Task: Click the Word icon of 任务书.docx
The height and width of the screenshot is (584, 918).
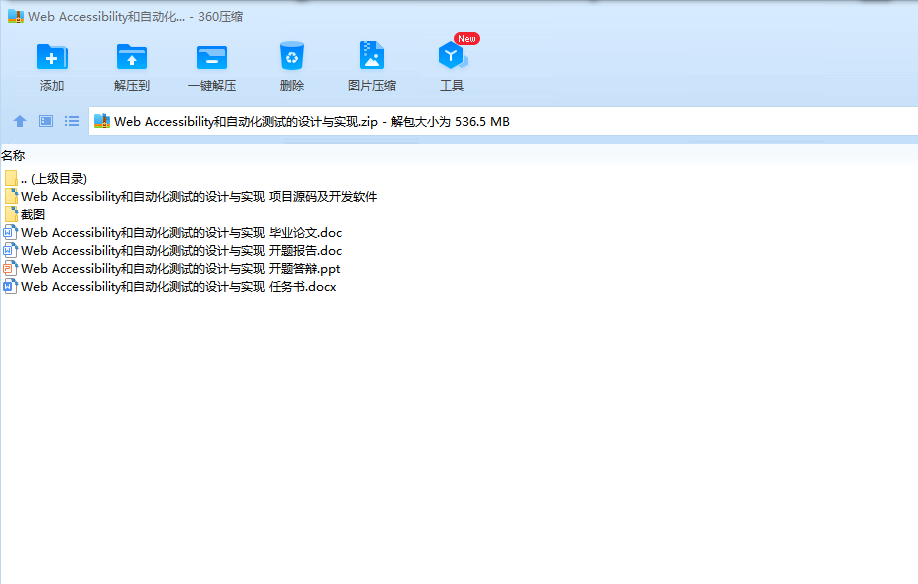Action: 10,287
